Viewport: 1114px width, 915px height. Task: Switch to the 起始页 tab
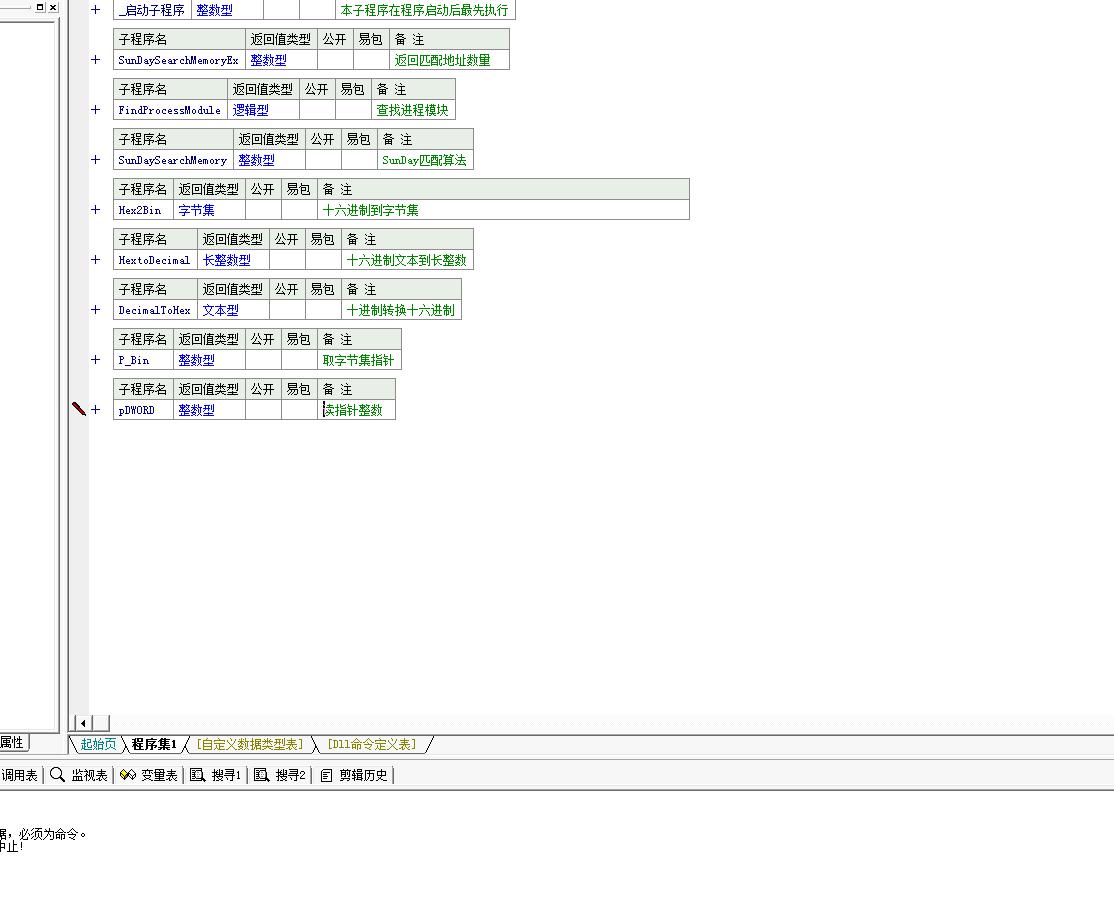[x=98, y=744]
